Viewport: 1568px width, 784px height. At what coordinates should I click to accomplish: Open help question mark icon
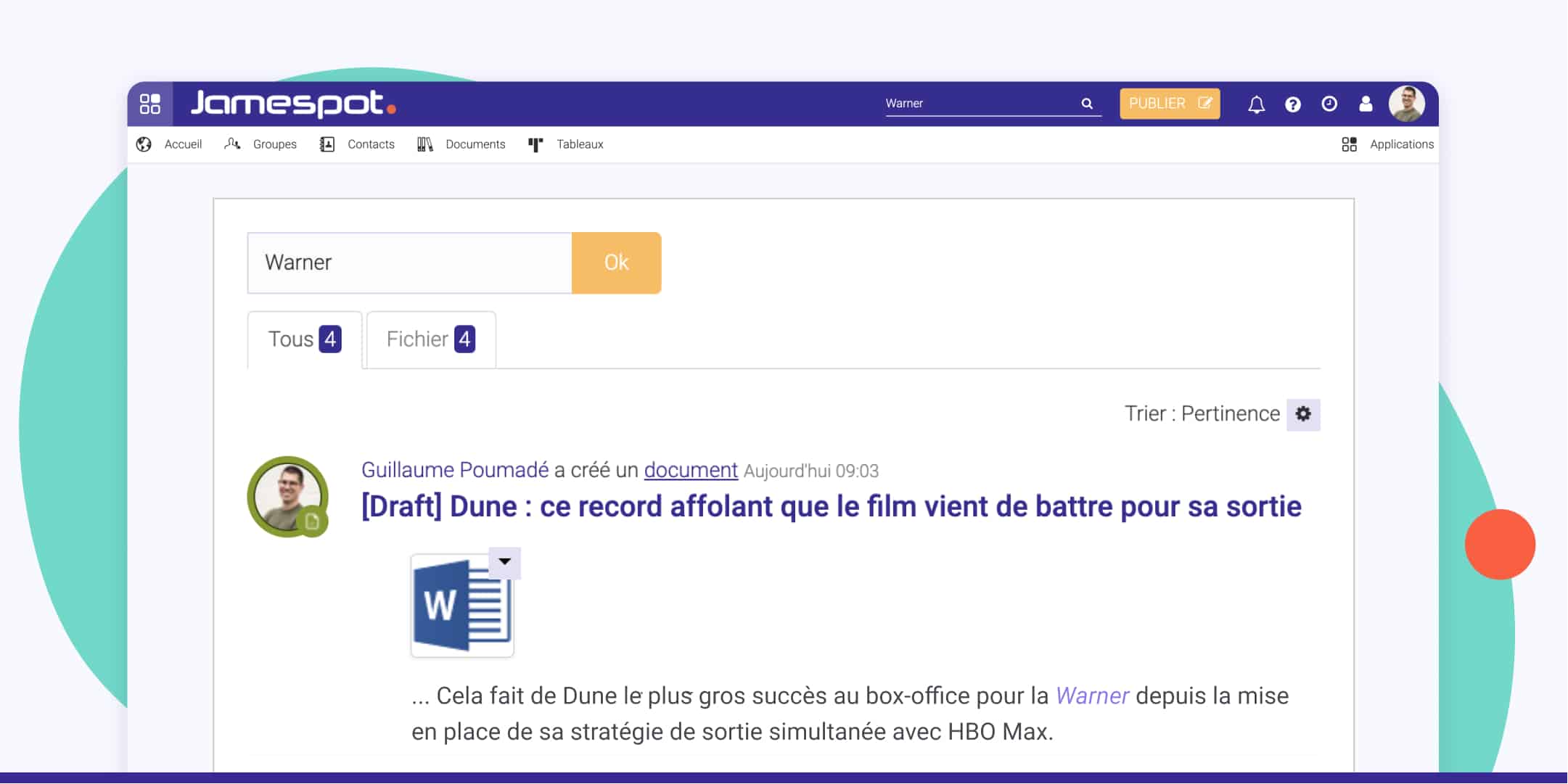(1292, 104)
